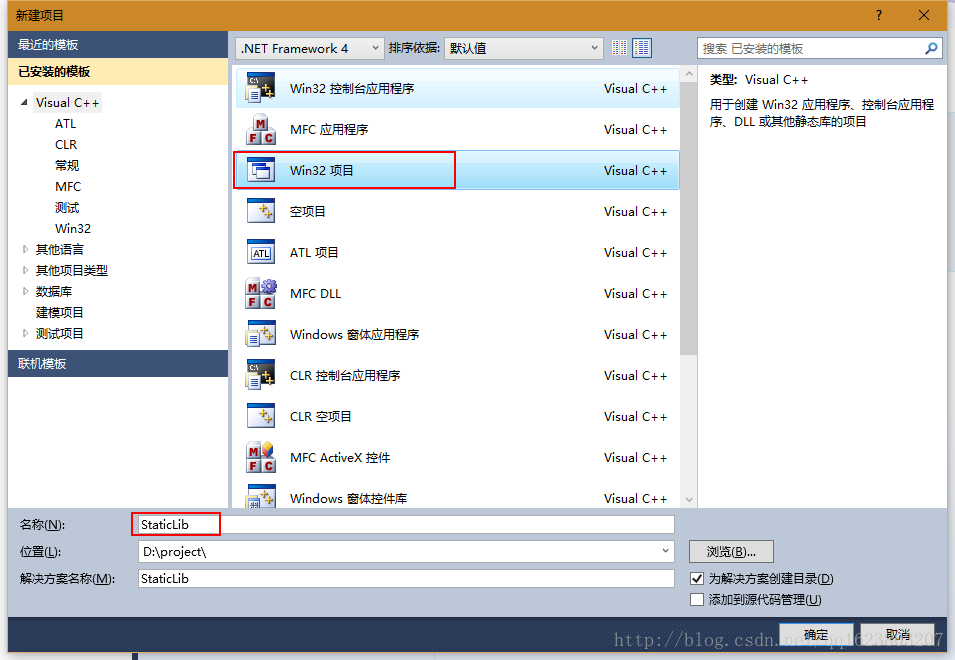Screen dimensions: 955x660
Task: Select the CLR 控制台应用程序 template icon
Action: 261,375
